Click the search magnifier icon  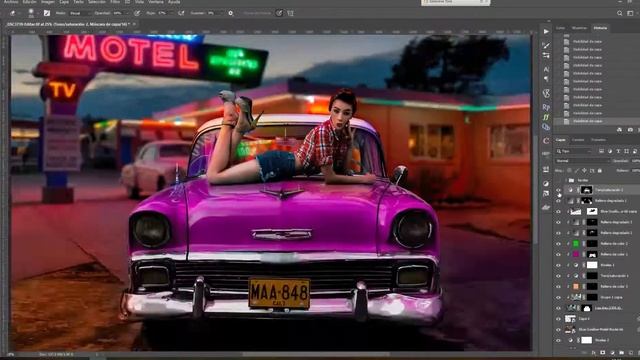(x=620, y=13)
